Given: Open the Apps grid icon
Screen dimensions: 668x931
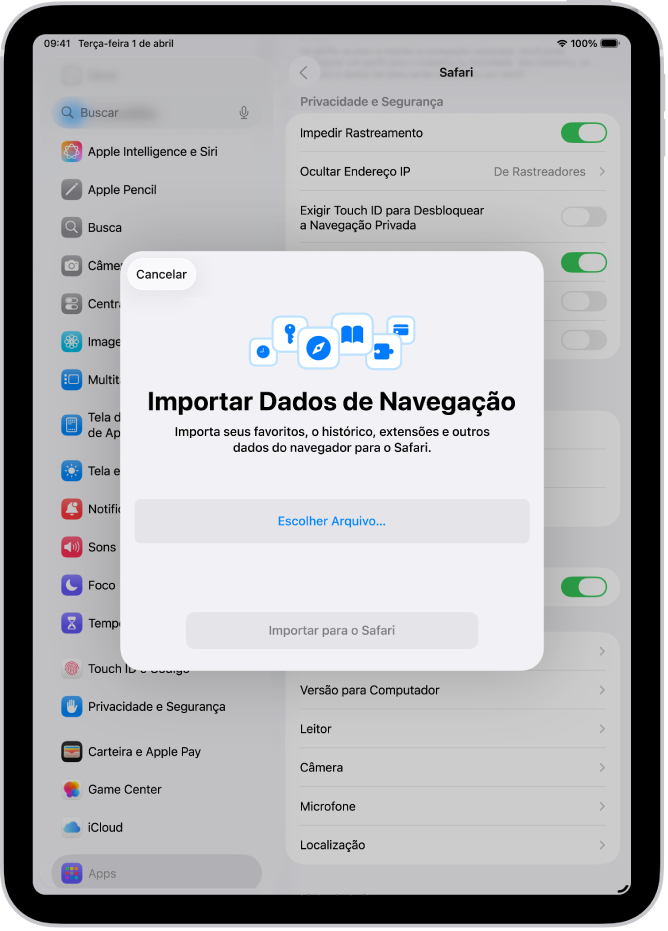Looking at the screenshot, I should tap(71, 873).
